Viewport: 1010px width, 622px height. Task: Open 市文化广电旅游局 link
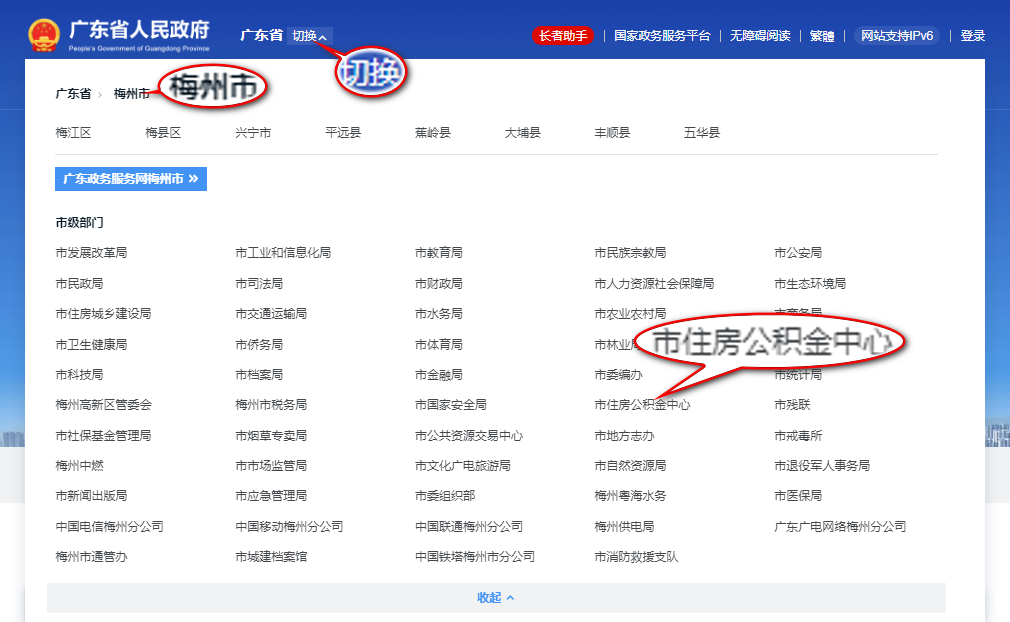(462, 466)
